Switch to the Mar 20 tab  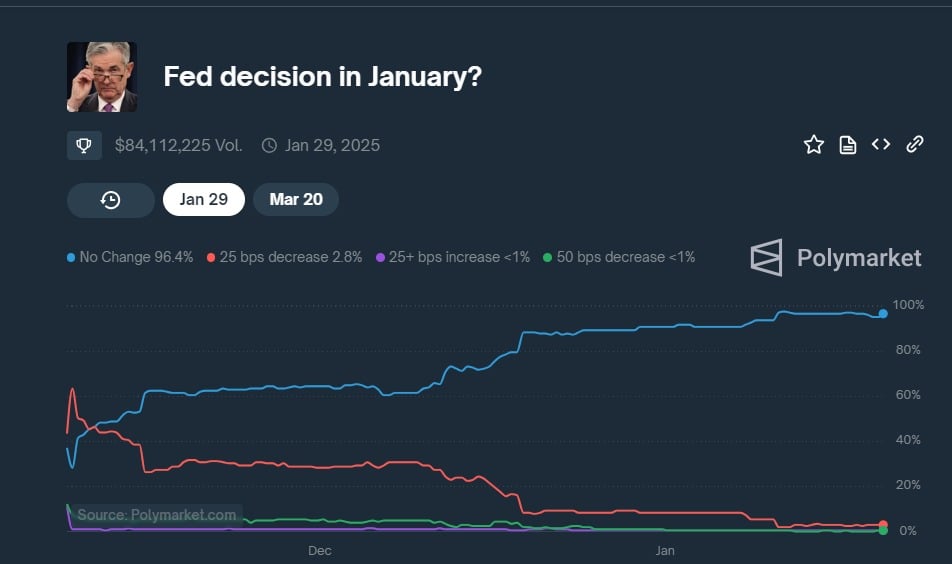[296, 199]
